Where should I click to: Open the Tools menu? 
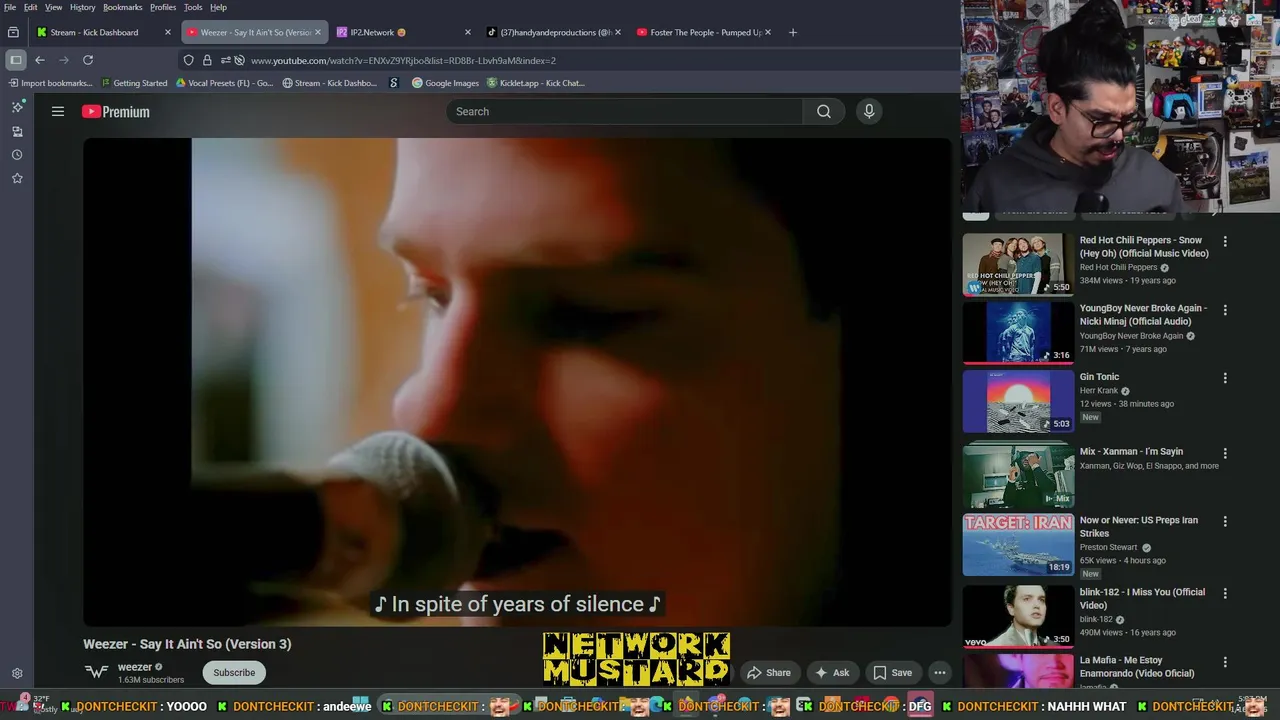click(193, 7)
